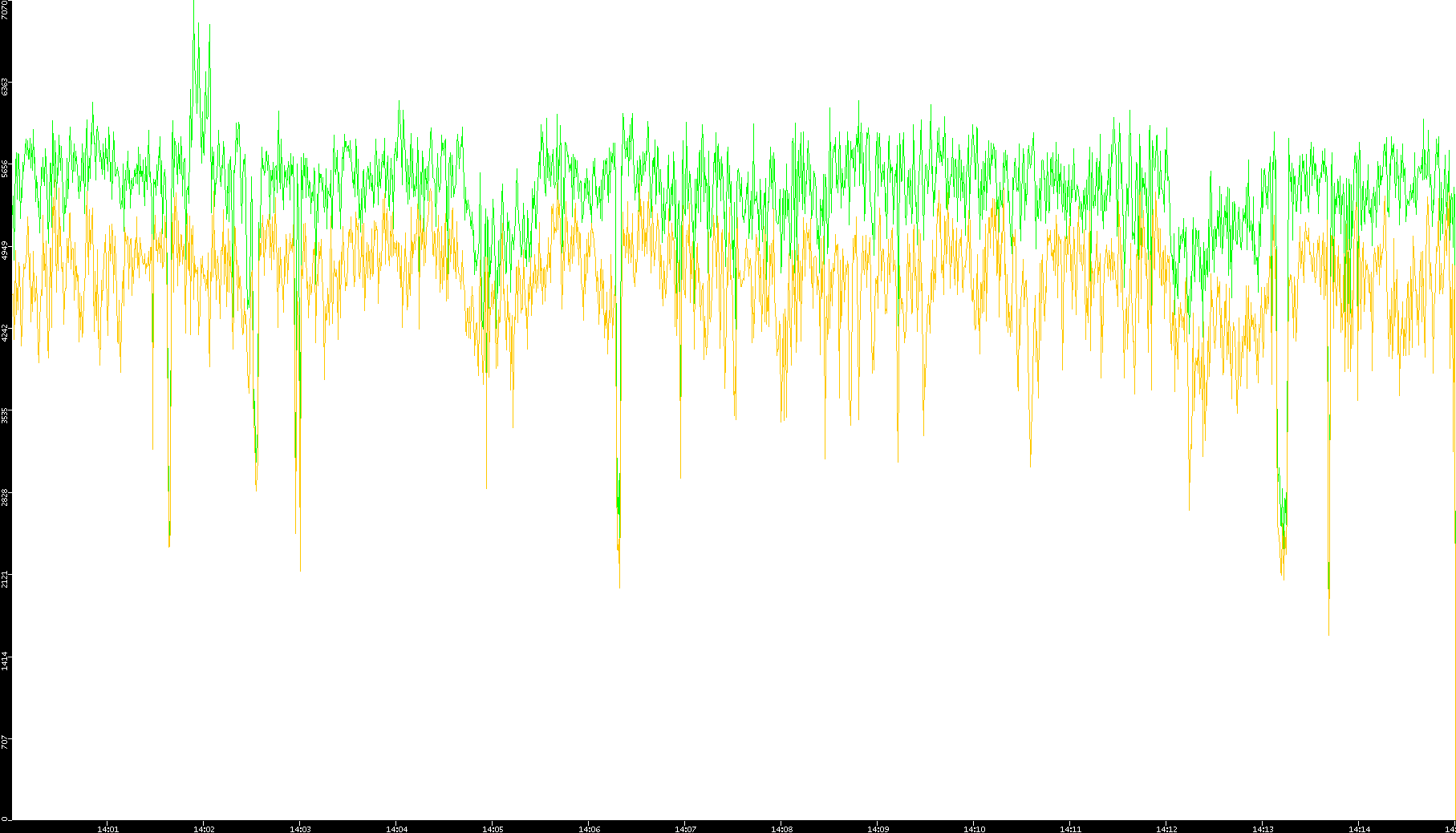Click the 14:02 time axis label
Image resolution: width=1456 pixels, height=833 pixels.
[x=204, y=829]
